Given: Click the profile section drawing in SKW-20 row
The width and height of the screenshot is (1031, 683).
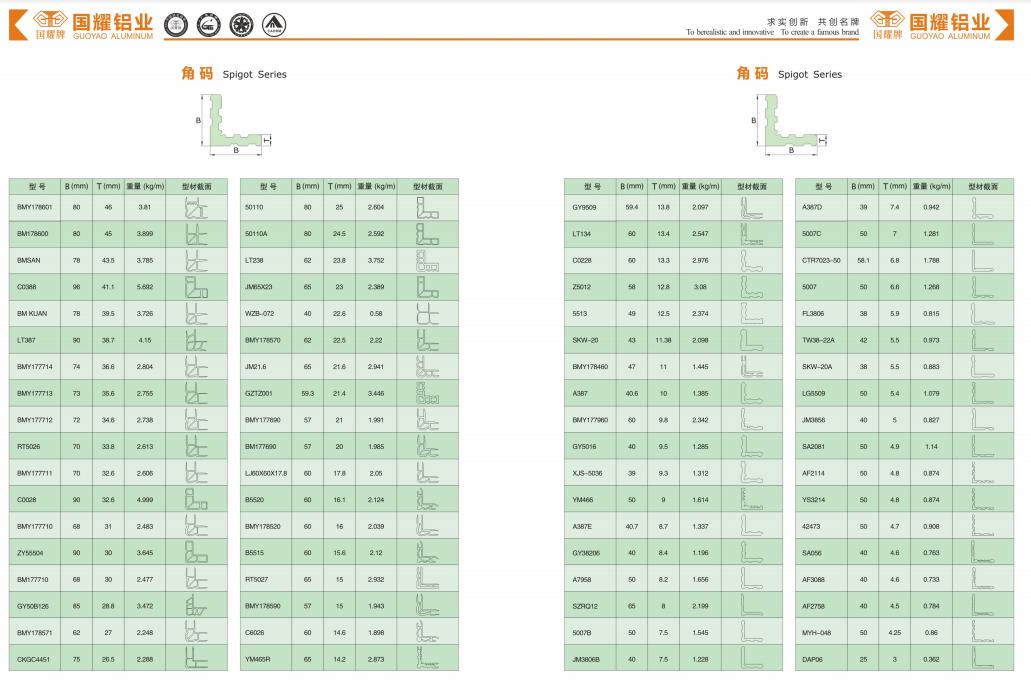Looking at the screenshot, I should pos(752,340).
